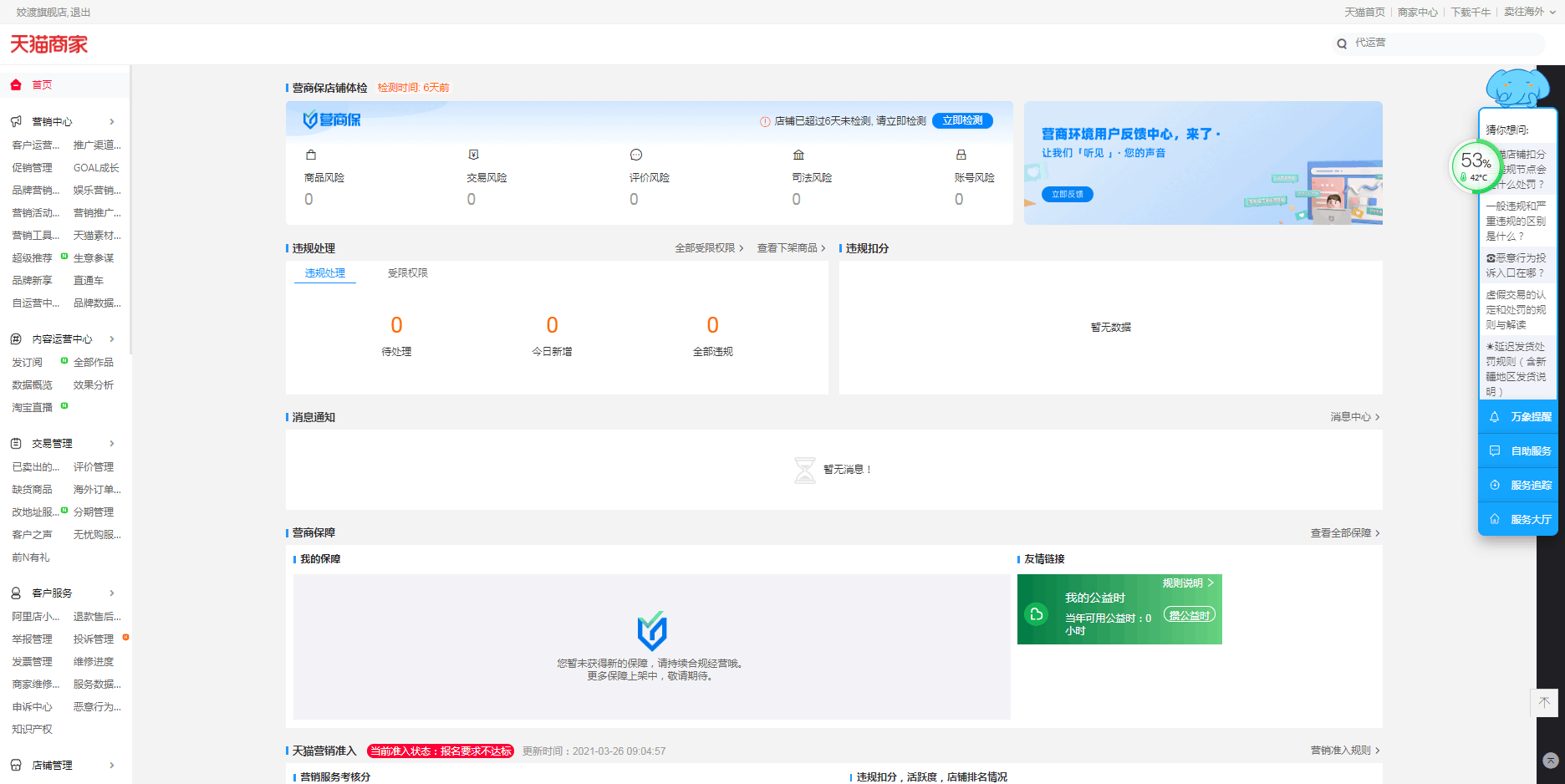Open 淘宝直播 in sidebar
Image resolution: width=1565 pixels, height=784 pixels.
pyautogui.click(x=32, y=408)
